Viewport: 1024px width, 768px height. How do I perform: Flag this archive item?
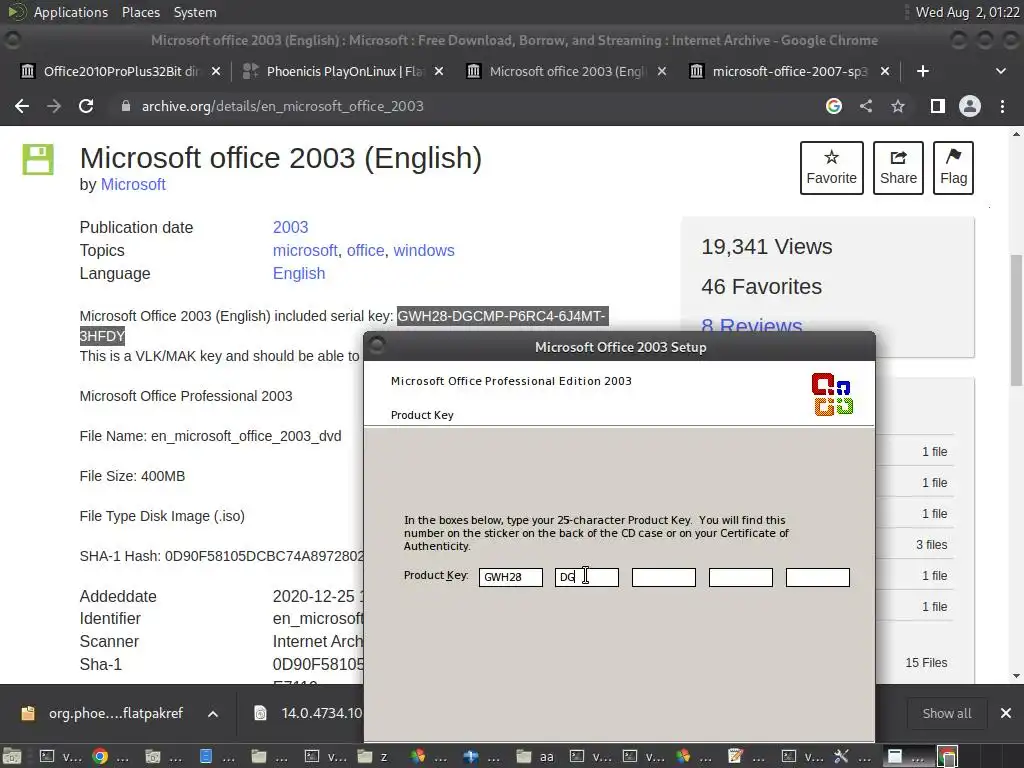[953, 168]
